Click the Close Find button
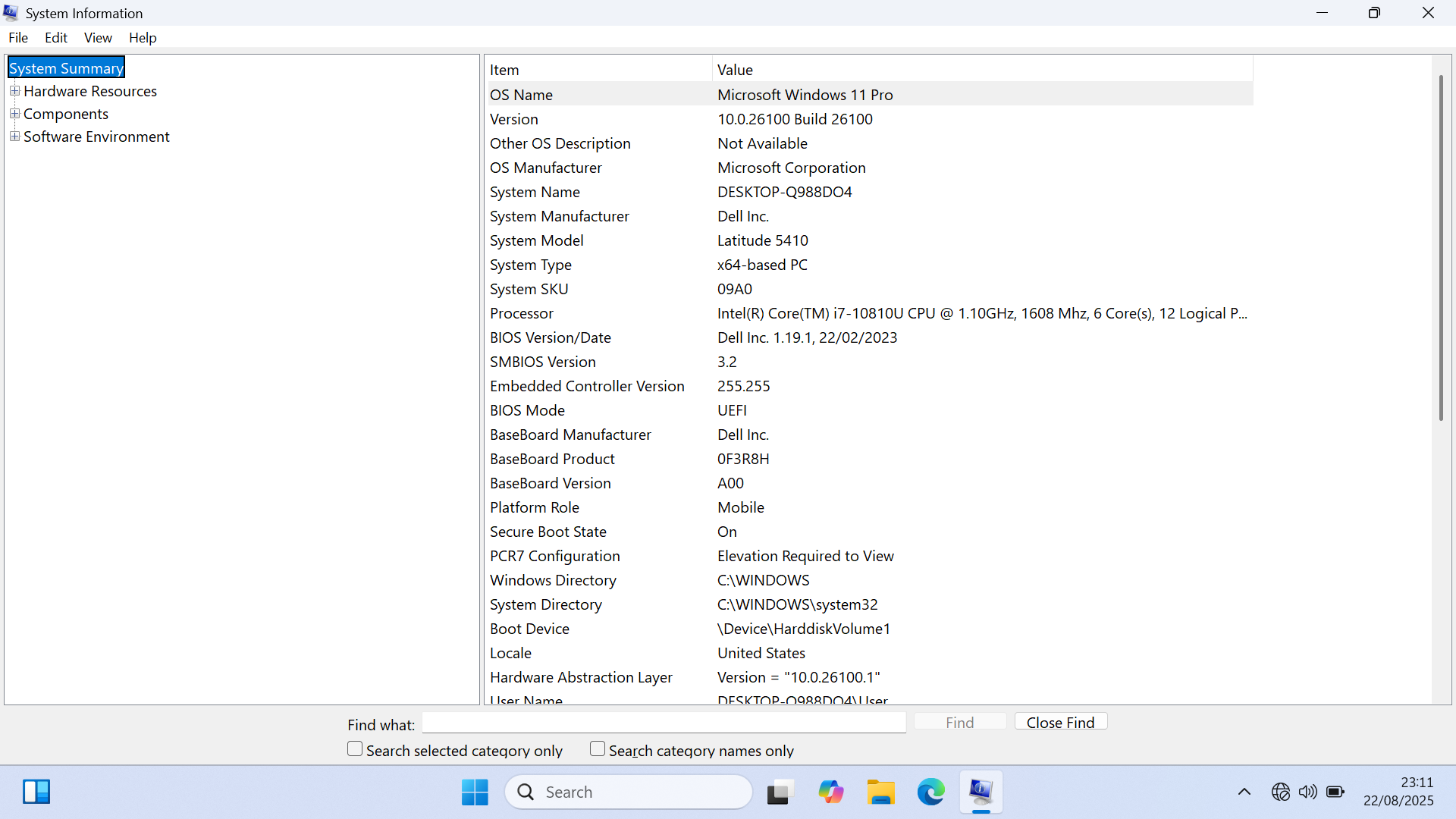The width and height of the screenshot is (1456, 819). coord(1060,722)
